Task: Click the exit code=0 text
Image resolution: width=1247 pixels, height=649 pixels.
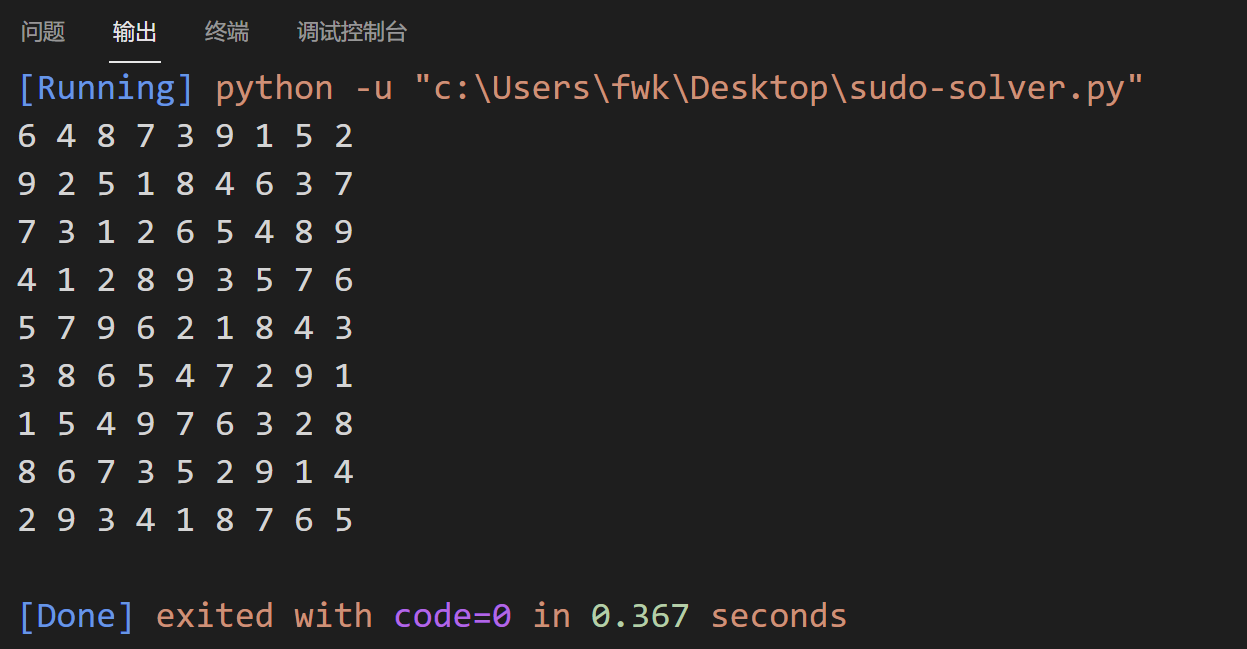Action: 452,615
